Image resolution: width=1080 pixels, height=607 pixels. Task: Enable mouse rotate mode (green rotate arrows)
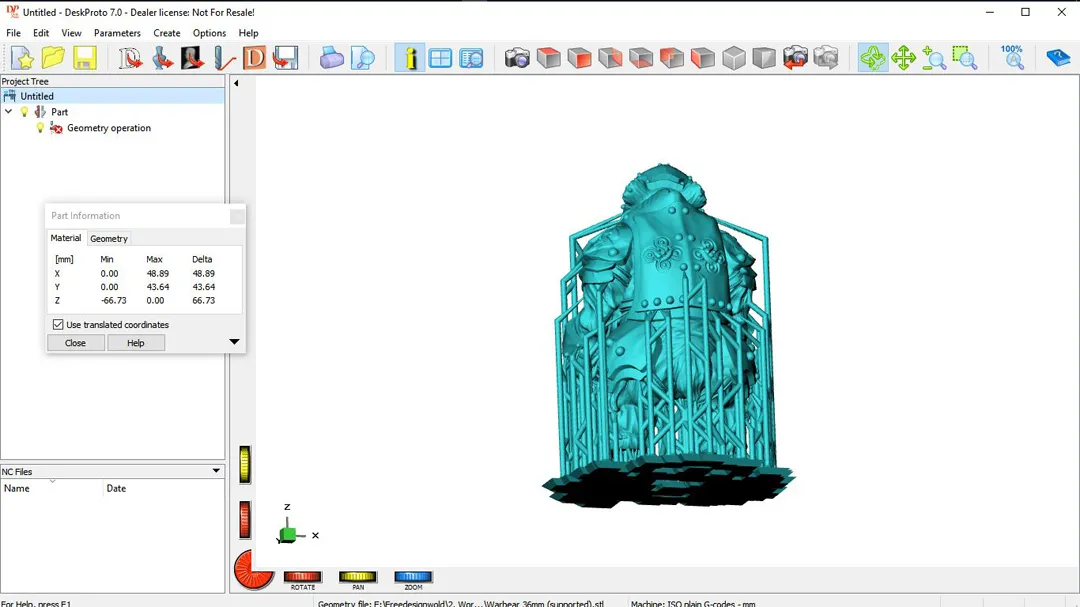click(x=873, y=58)
